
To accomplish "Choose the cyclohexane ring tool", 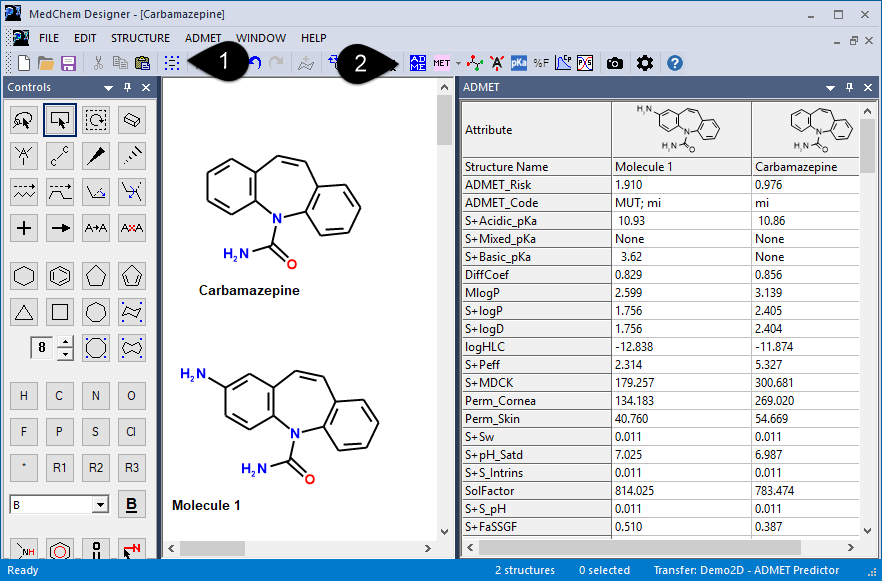I will [x=24, y=276].
